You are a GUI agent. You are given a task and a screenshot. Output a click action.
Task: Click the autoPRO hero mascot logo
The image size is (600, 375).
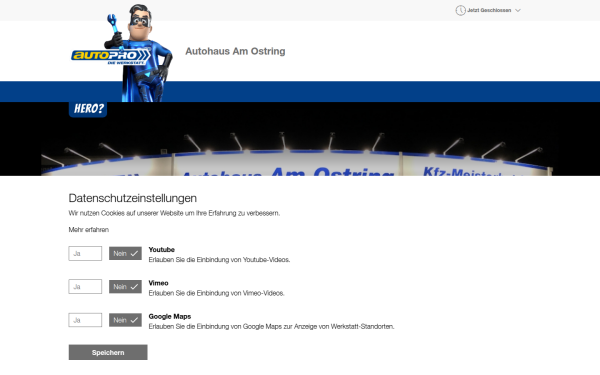coord(122,53)
